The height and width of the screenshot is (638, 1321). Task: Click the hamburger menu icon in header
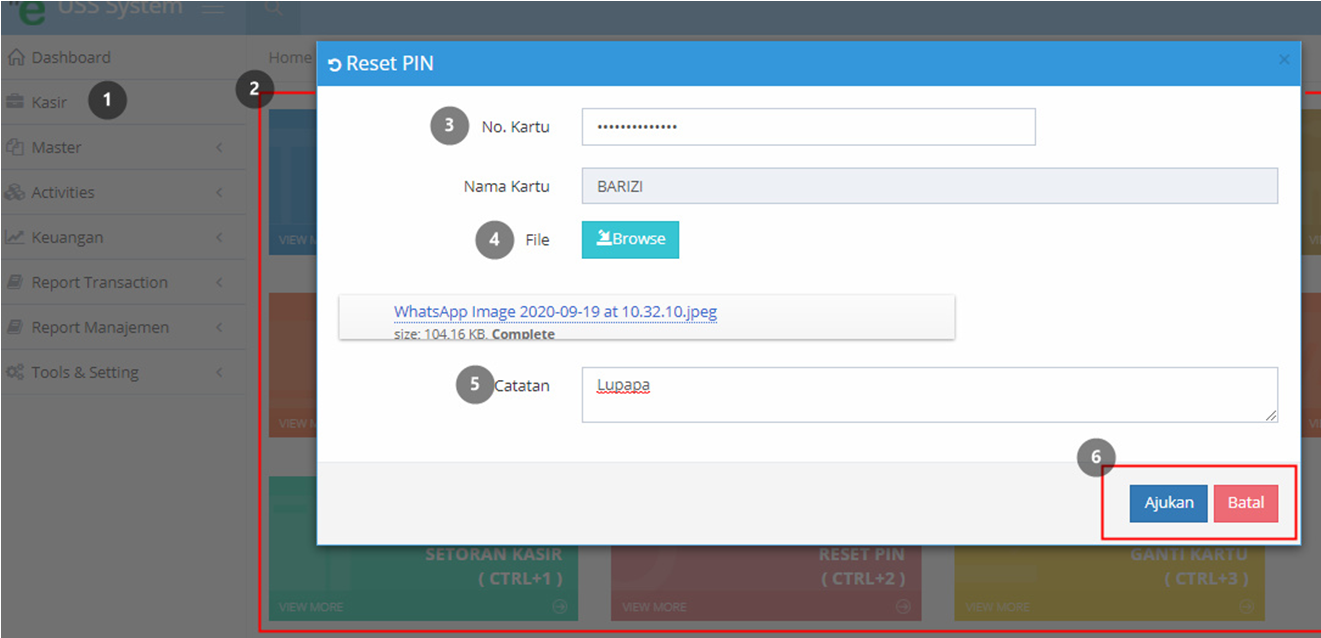tap(212, 9)
